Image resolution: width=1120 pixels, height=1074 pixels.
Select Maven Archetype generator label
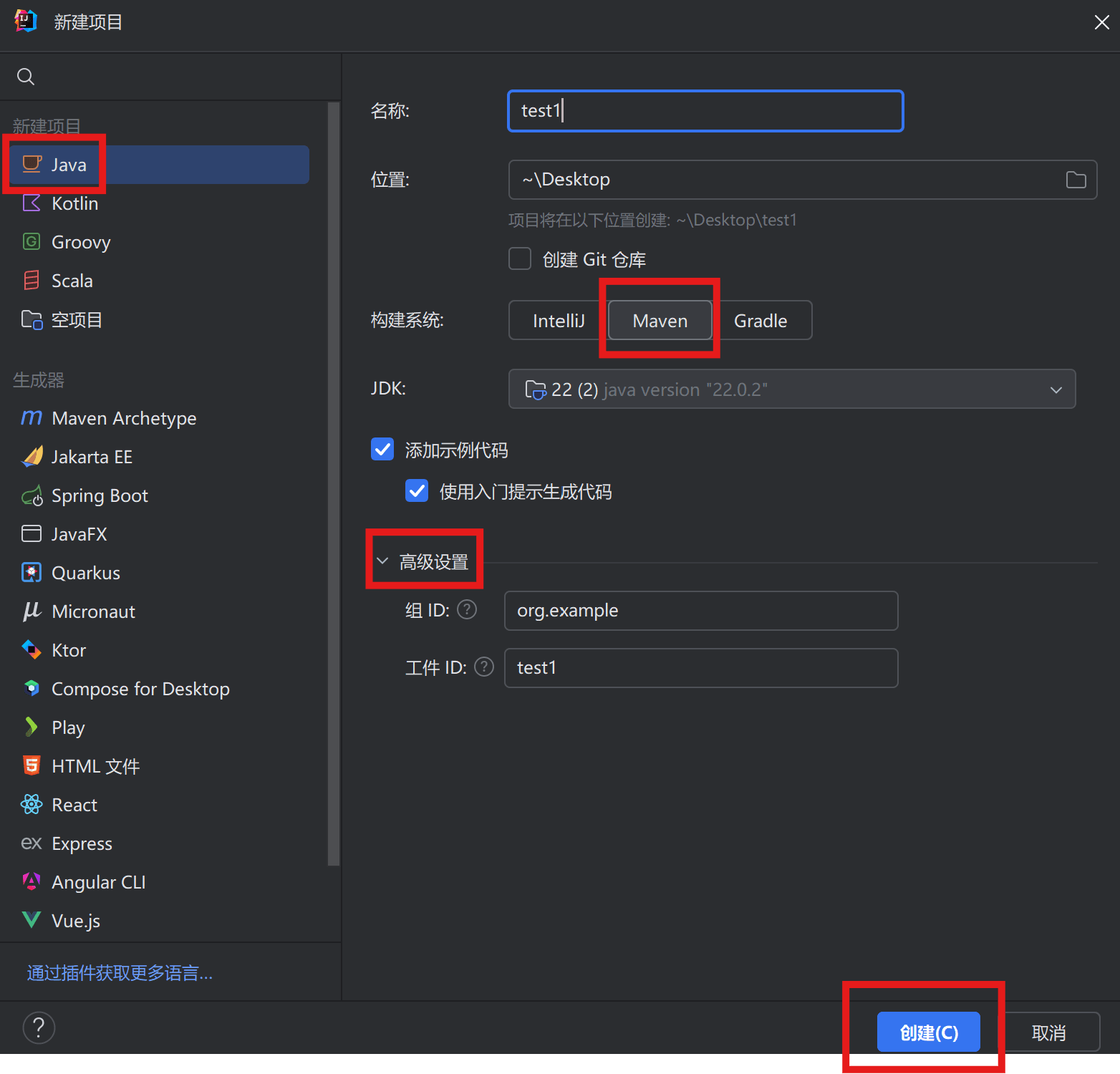(124, 418)
